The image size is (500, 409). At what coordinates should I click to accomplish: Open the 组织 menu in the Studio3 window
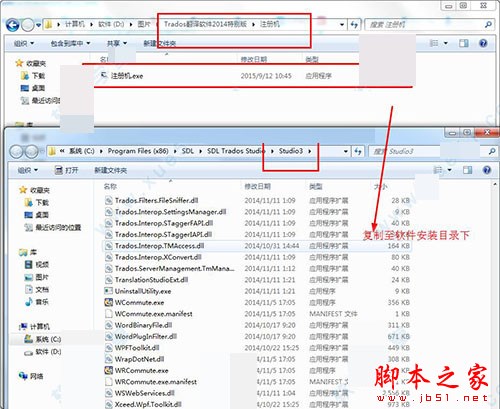coord(28,170)
